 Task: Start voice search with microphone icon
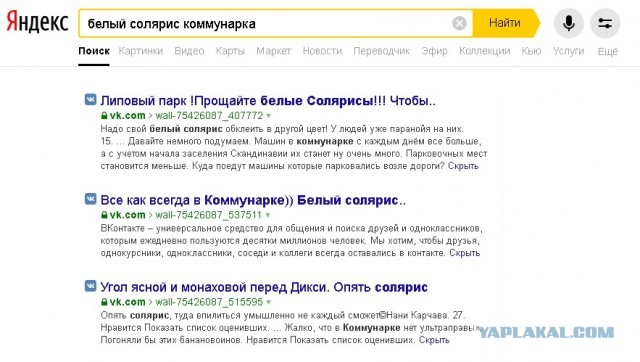click(569, 23)
